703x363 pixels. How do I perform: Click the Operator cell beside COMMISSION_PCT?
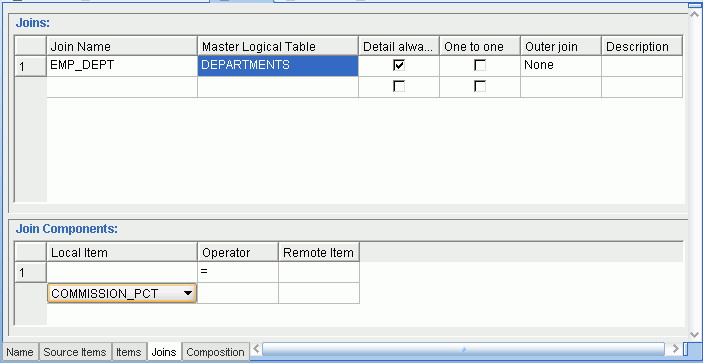(x=238, y=293)
